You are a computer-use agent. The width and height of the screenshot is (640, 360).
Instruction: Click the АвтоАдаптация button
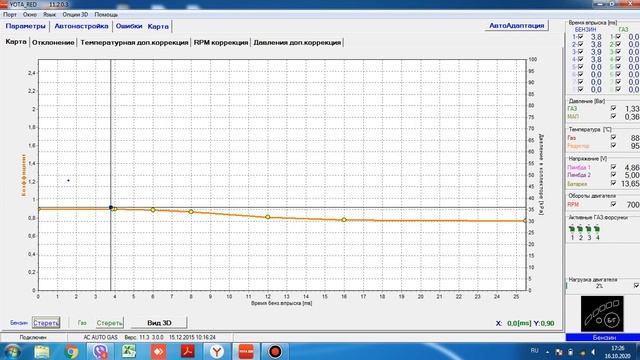[x=516, y=25]
